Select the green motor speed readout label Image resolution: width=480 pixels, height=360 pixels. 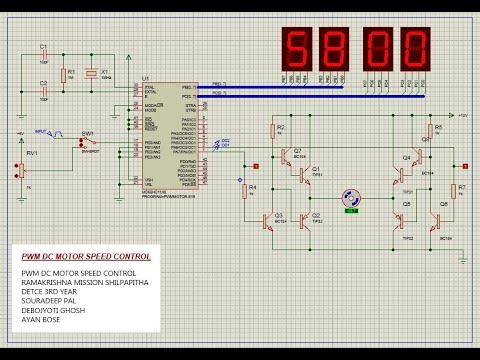click(x=351, y=211)
